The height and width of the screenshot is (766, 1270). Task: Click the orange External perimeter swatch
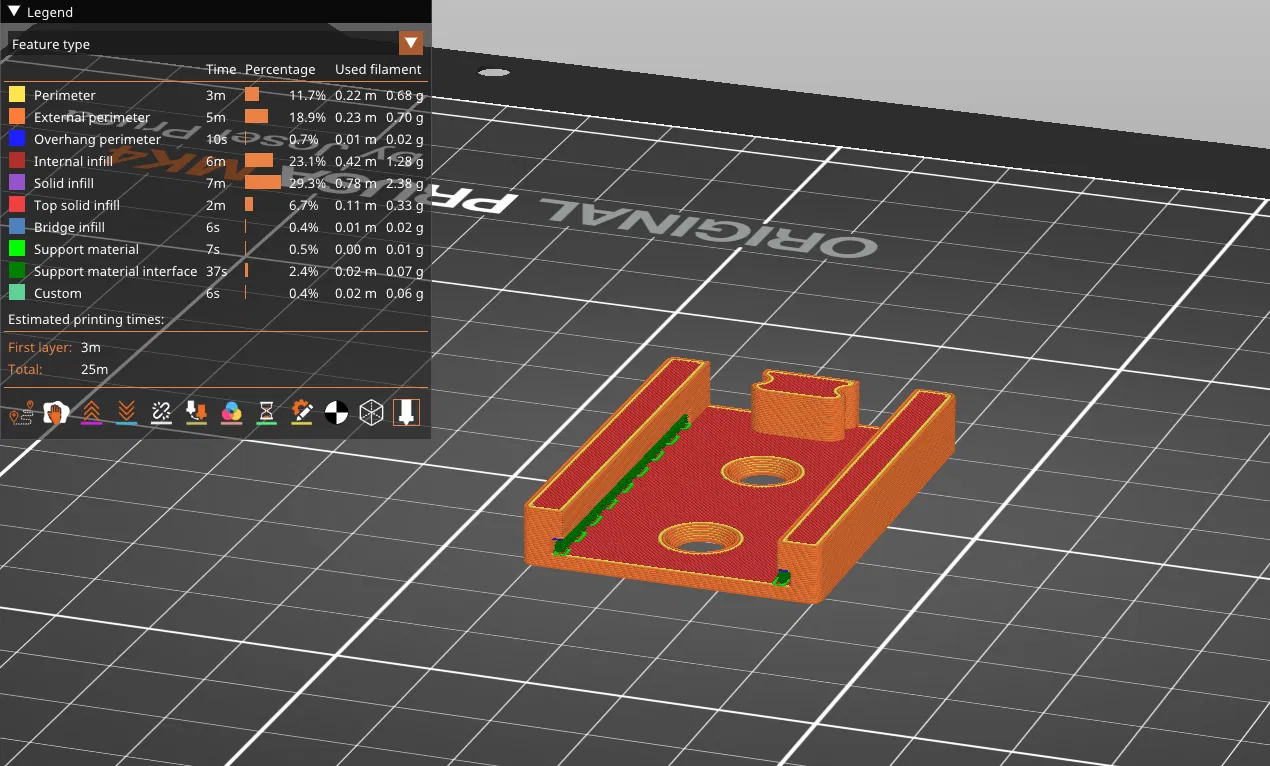point(17,117)
